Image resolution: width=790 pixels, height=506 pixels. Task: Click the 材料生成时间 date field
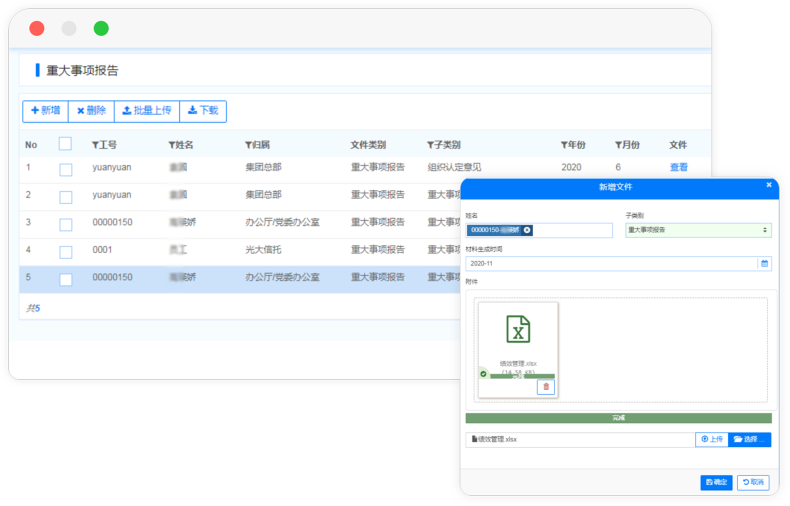tap(610, 264)
